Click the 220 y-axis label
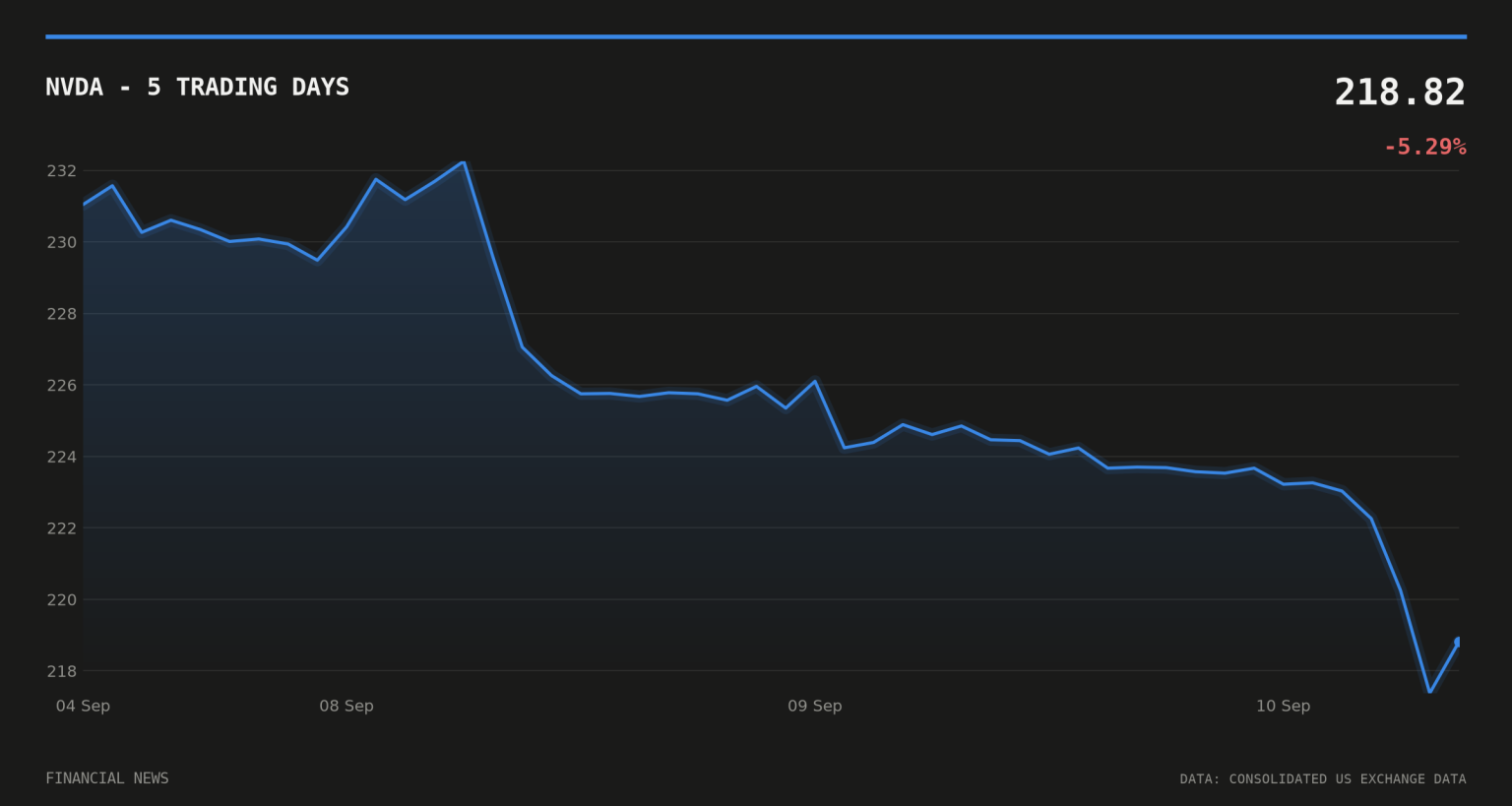 point(61,599)
